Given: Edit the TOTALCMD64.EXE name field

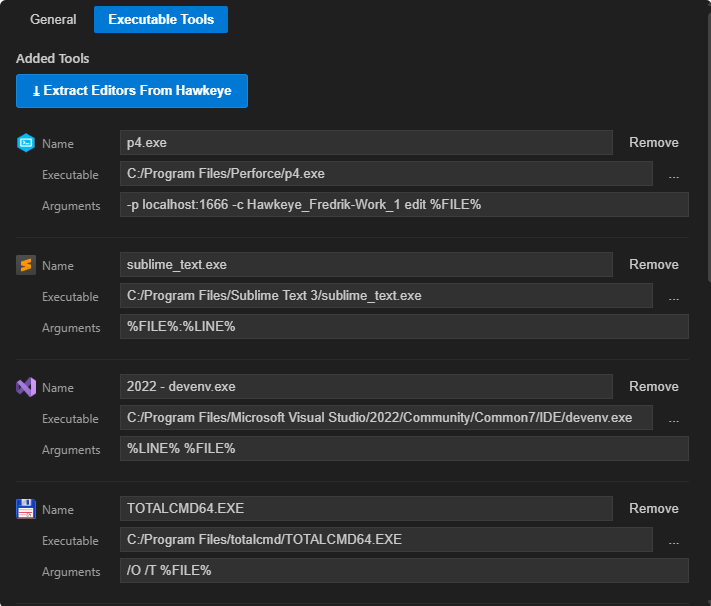Looking at the screenshot, I should 366,508.
